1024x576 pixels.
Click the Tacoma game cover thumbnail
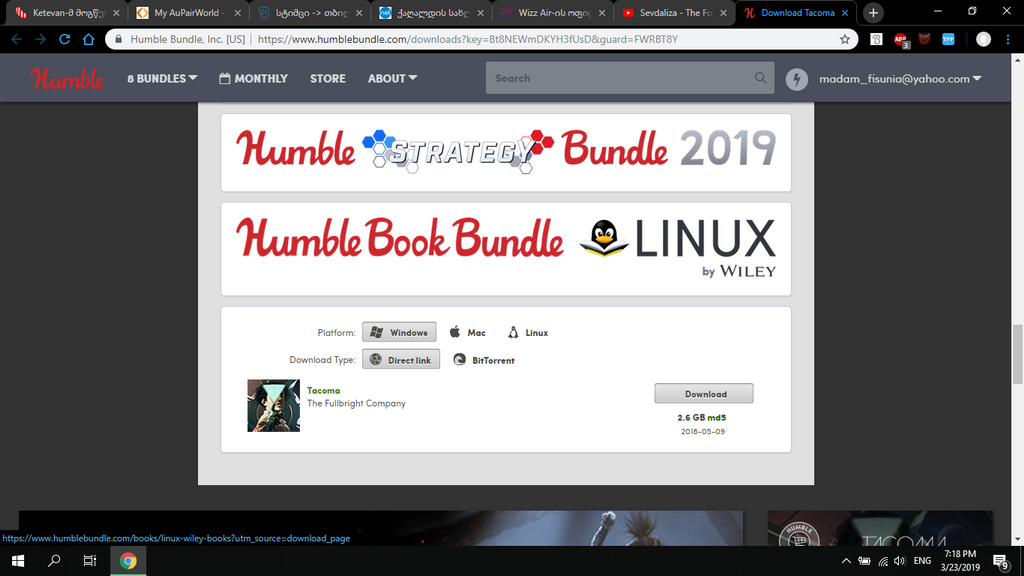point(274,406)
